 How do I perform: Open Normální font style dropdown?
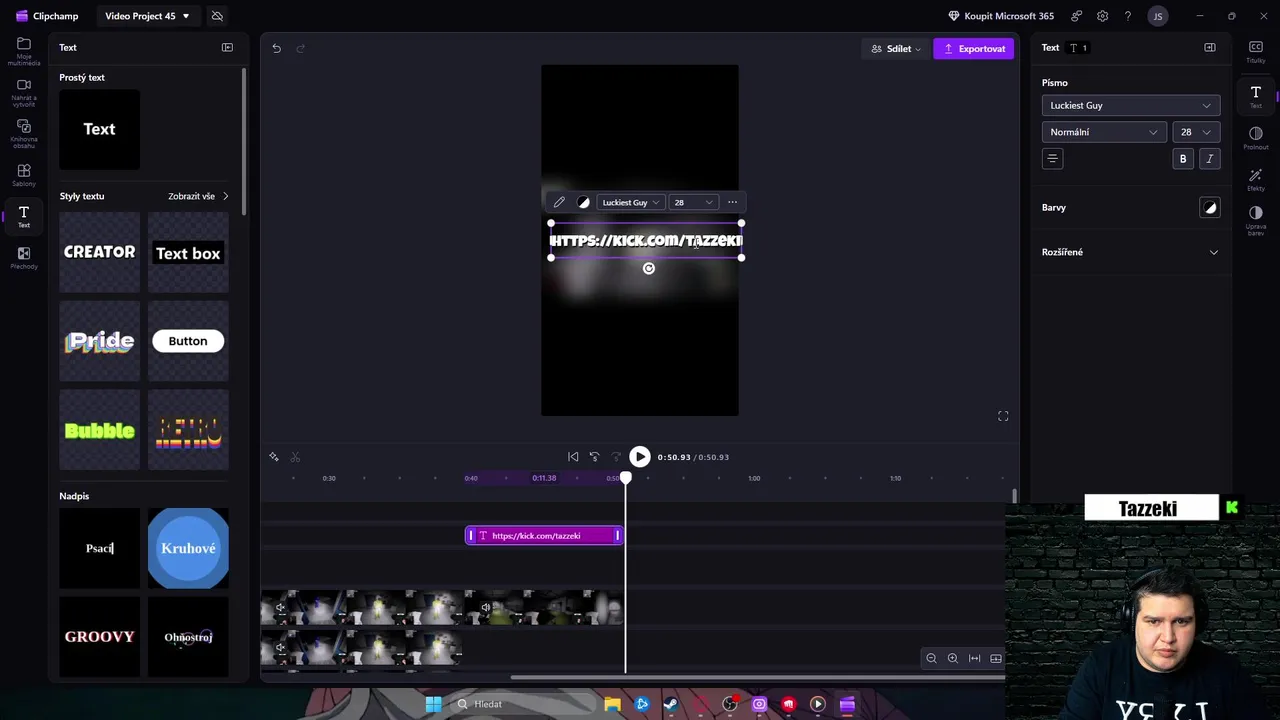[x=1104, y=132]
